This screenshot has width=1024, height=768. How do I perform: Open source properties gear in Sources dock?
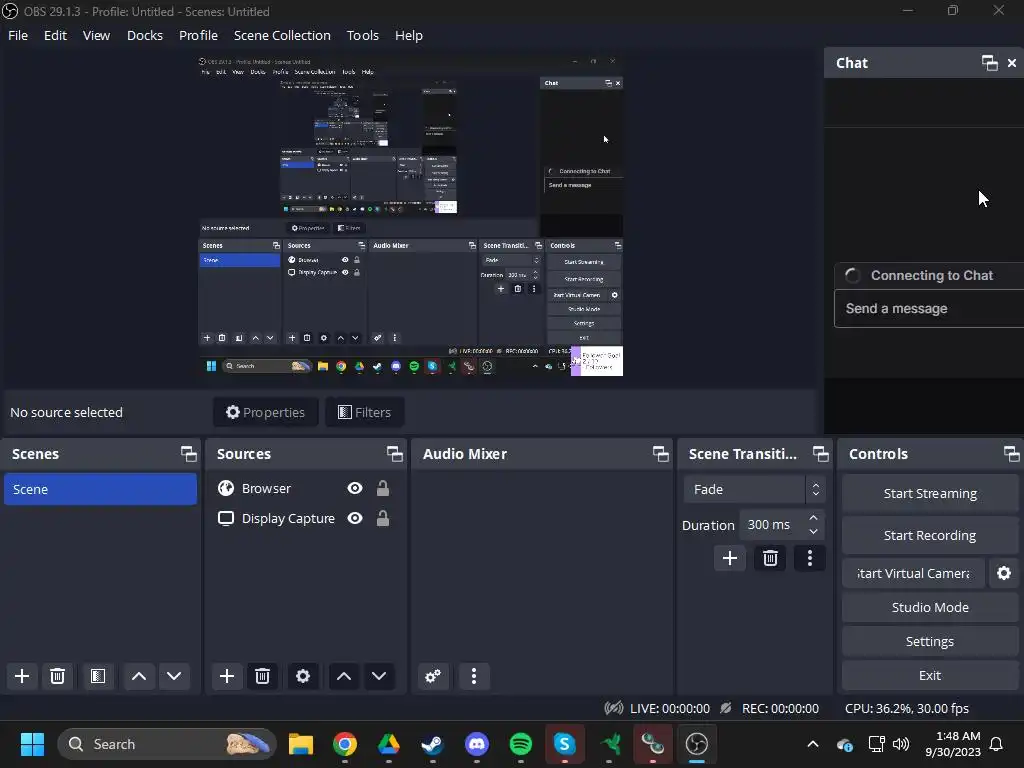[x=303, y=676]
